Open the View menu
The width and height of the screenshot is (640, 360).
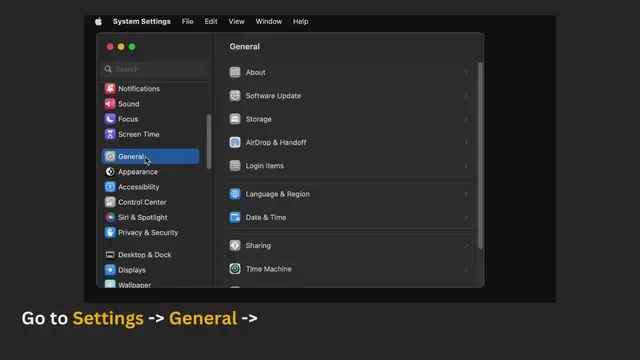click(236, 22)
